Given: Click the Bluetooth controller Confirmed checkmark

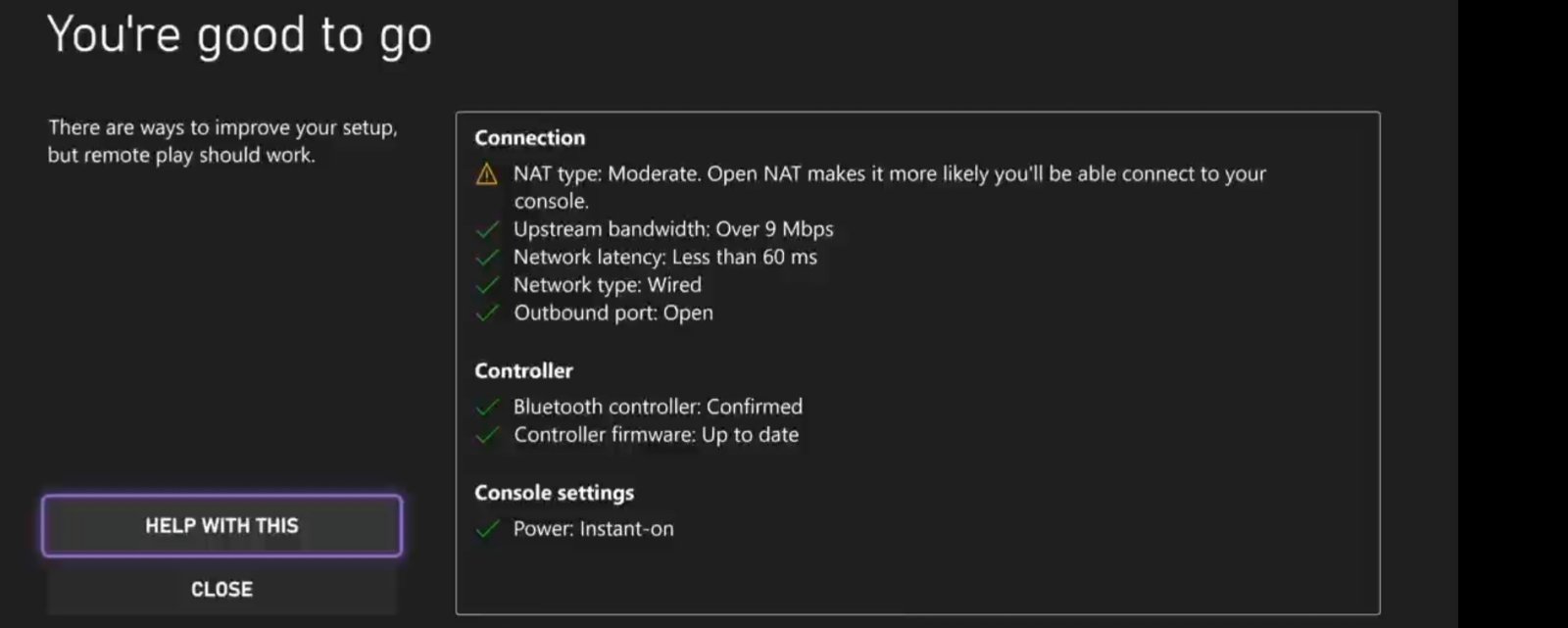Looking at the screenshot, I should click(x=487, y=407).
